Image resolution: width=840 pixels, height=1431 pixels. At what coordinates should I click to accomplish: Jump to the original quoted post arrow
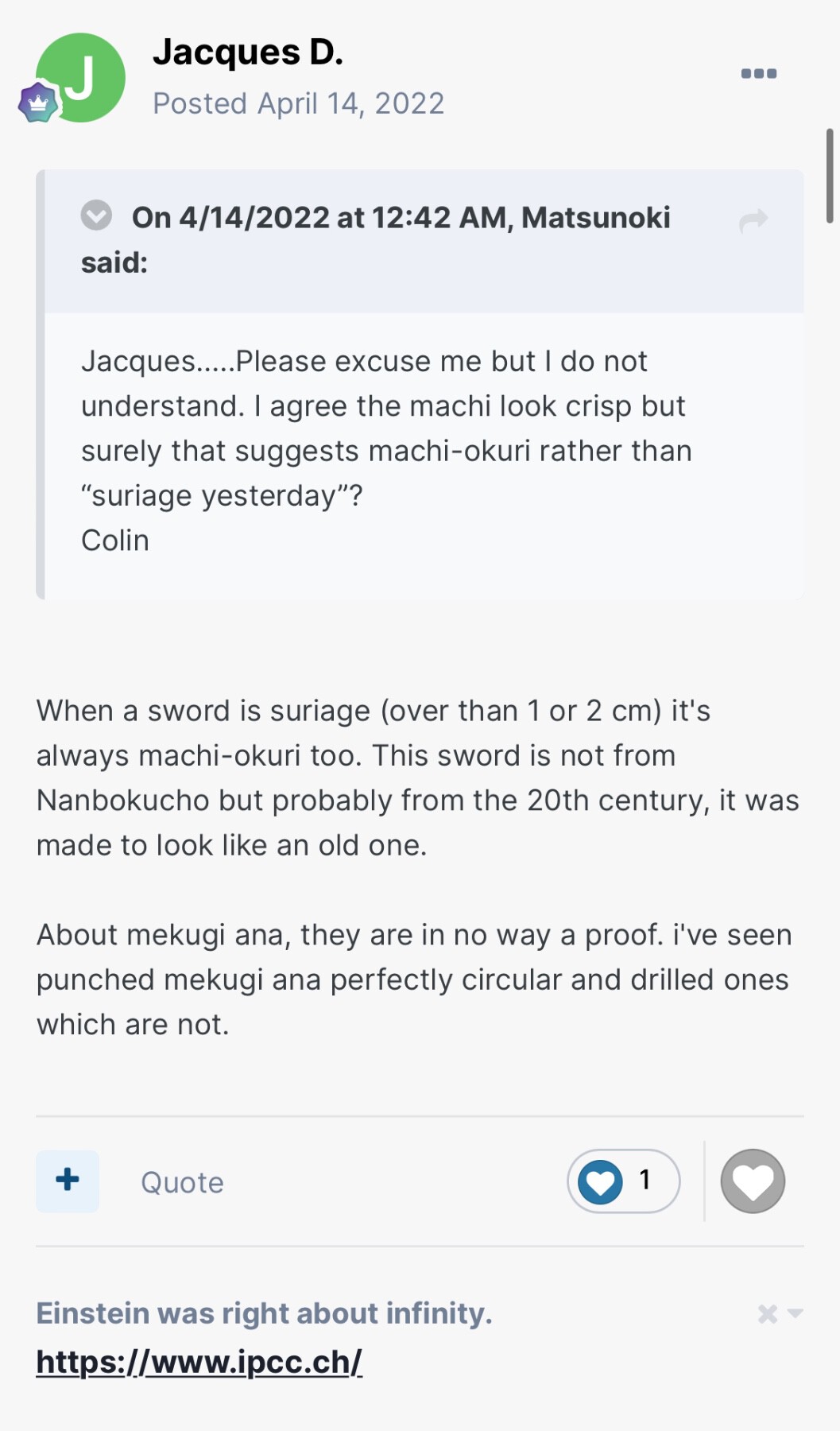[x=753, y=220]
